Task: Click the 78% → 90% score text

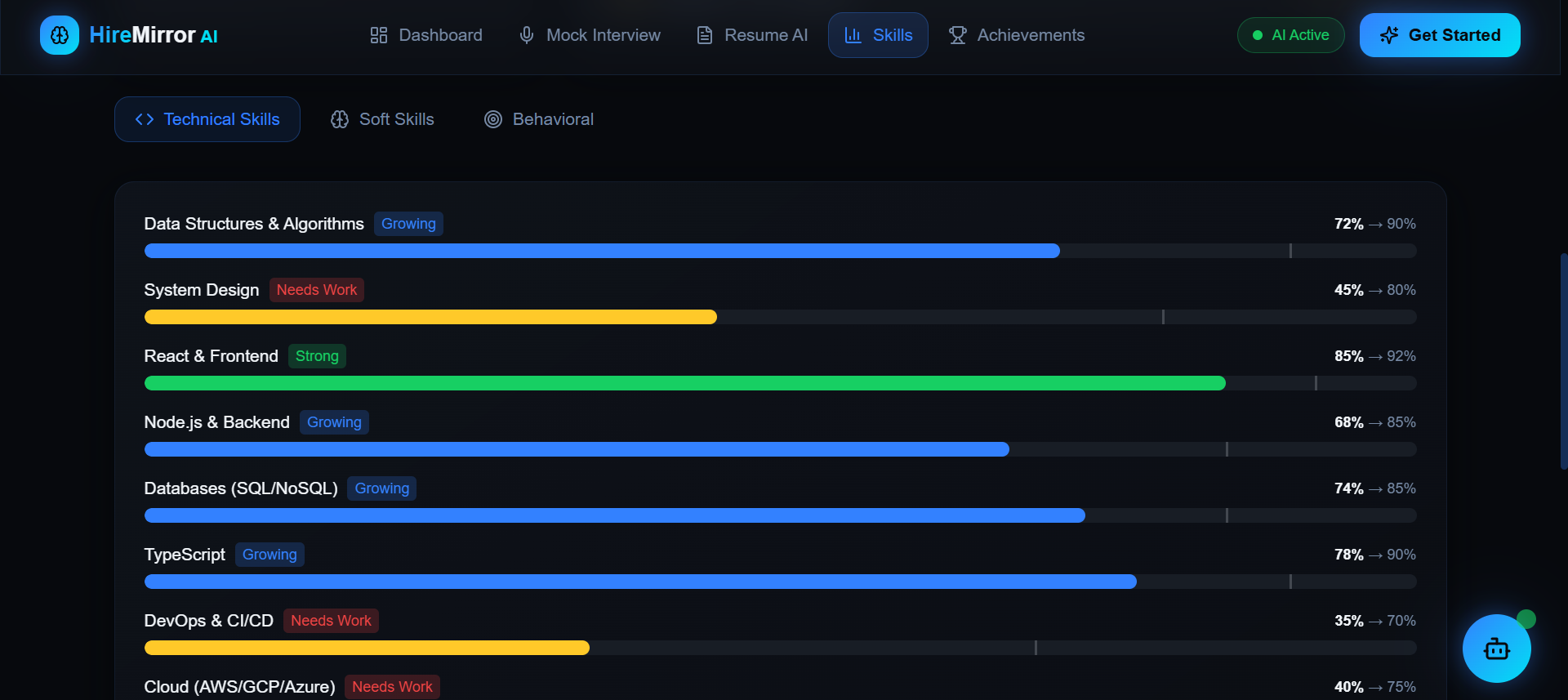Action: tap(1375, 555)
